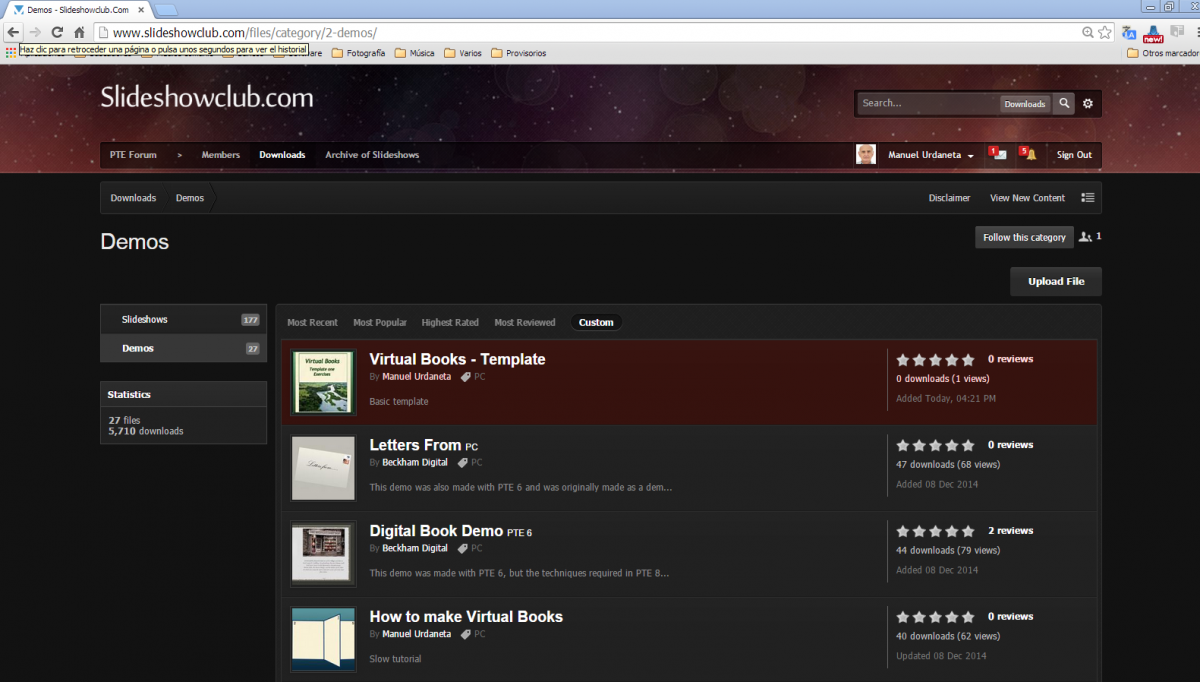
Task: Open the Digital Book Demo title
Action: 435,531
